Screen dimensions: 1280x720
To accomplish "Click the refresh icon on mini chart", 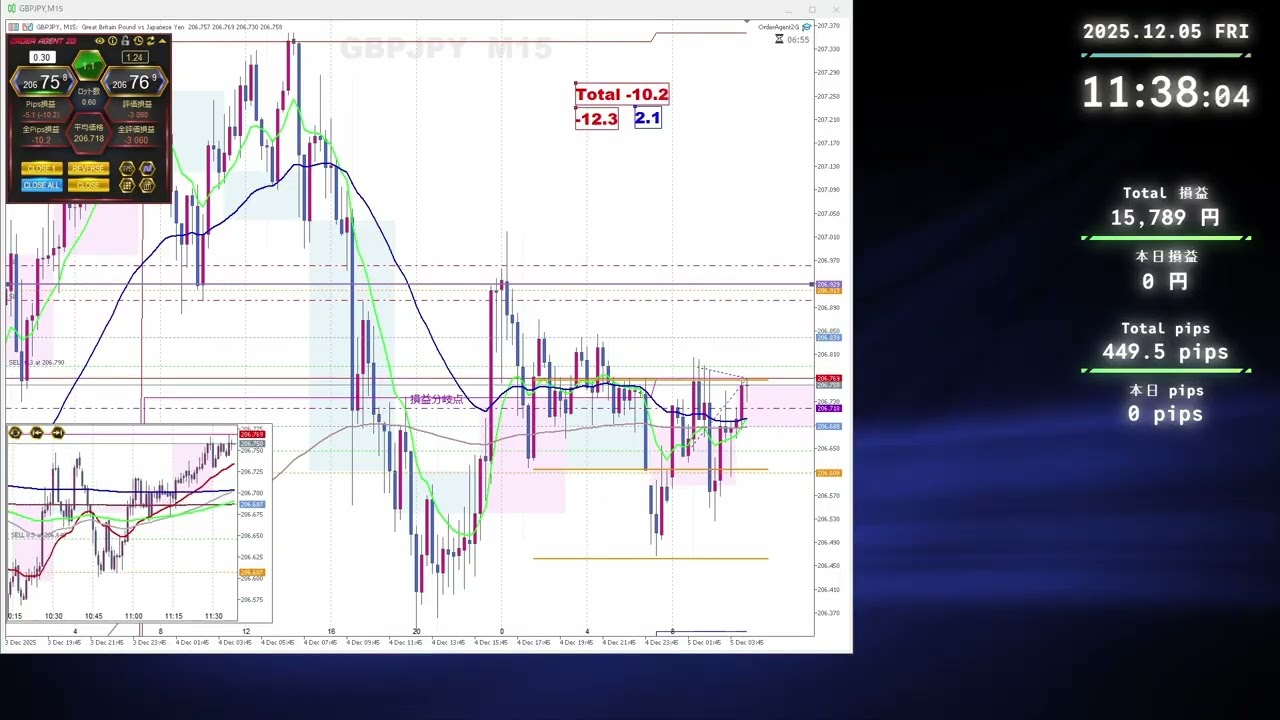I will pos(15,433).
